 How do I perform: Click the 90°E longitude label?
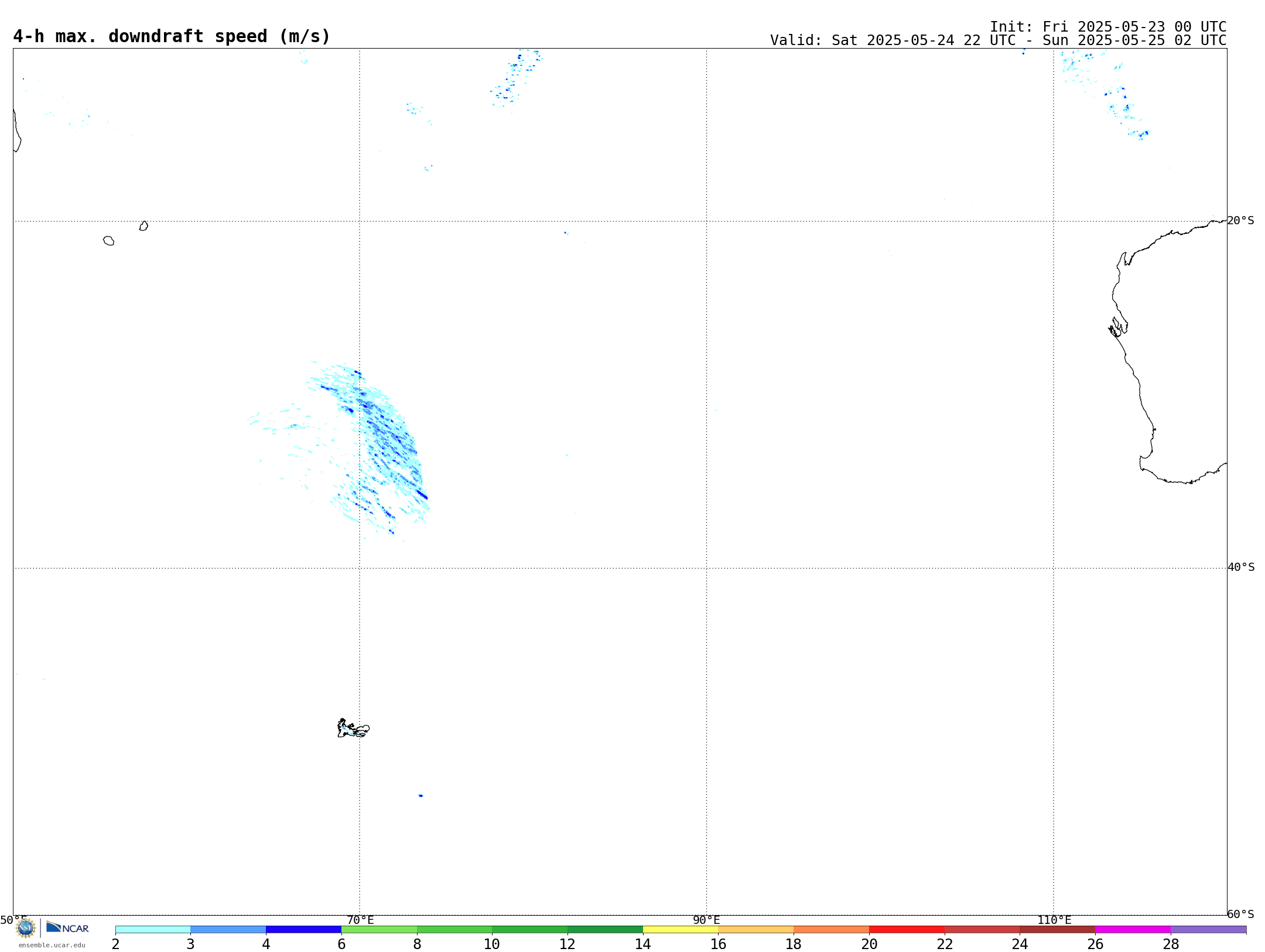pyautogui.click(x=706, y=920)
